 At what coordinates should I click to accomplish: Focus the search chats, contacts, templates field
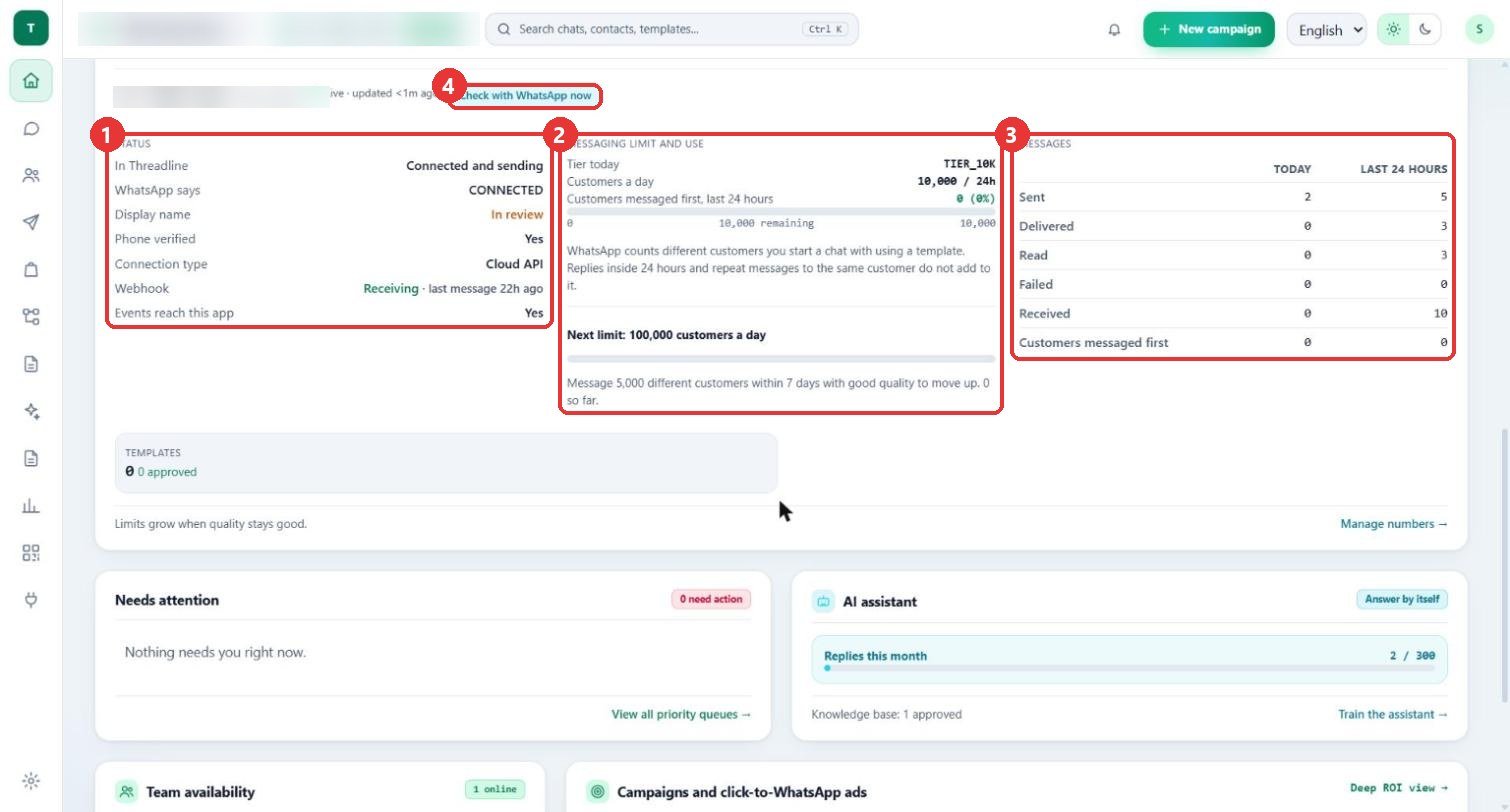click(x=671, y=29)
